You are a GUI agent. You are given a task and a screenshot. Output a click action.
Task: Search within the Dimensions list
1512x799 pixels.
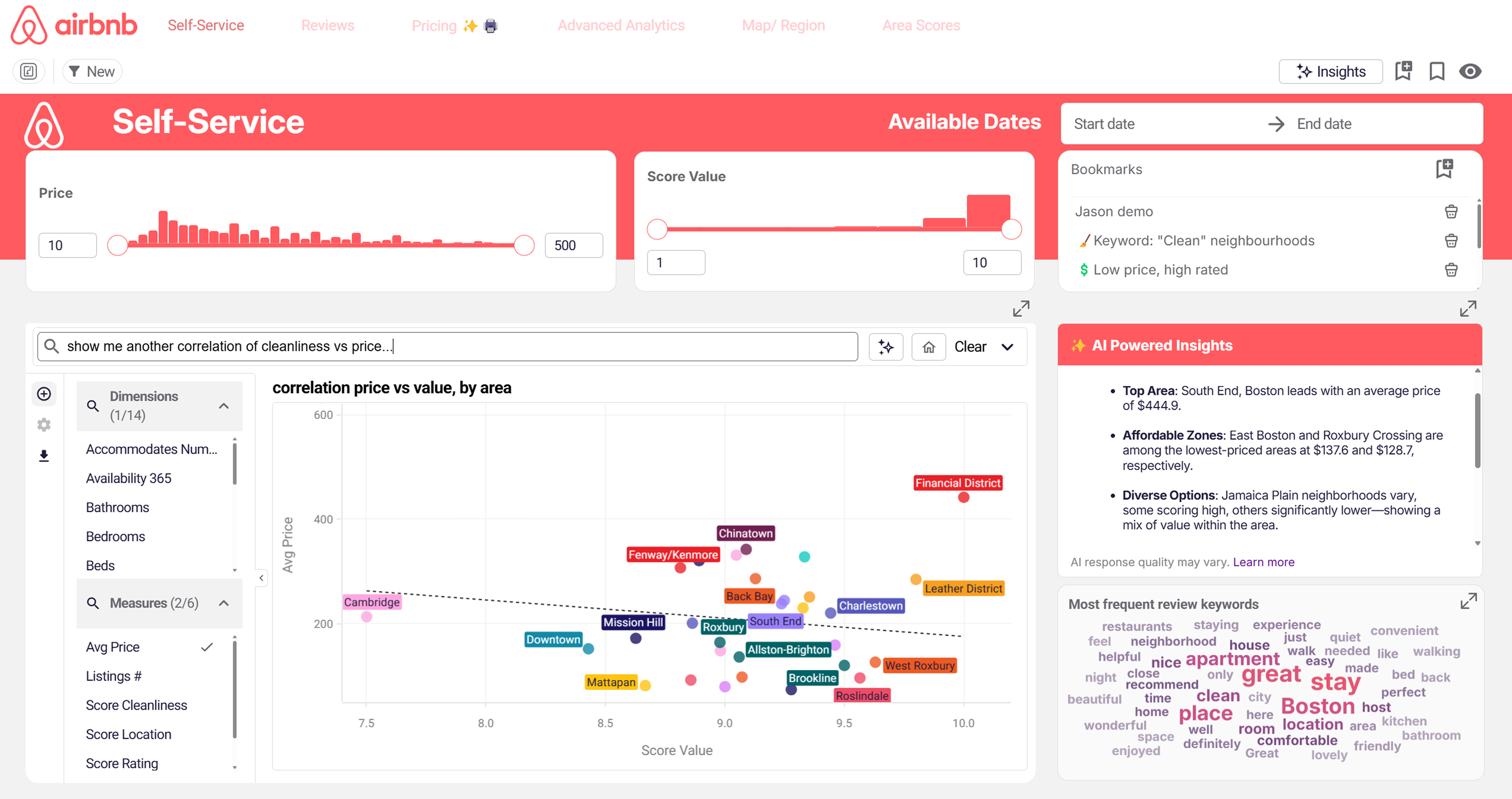(93, 406)
